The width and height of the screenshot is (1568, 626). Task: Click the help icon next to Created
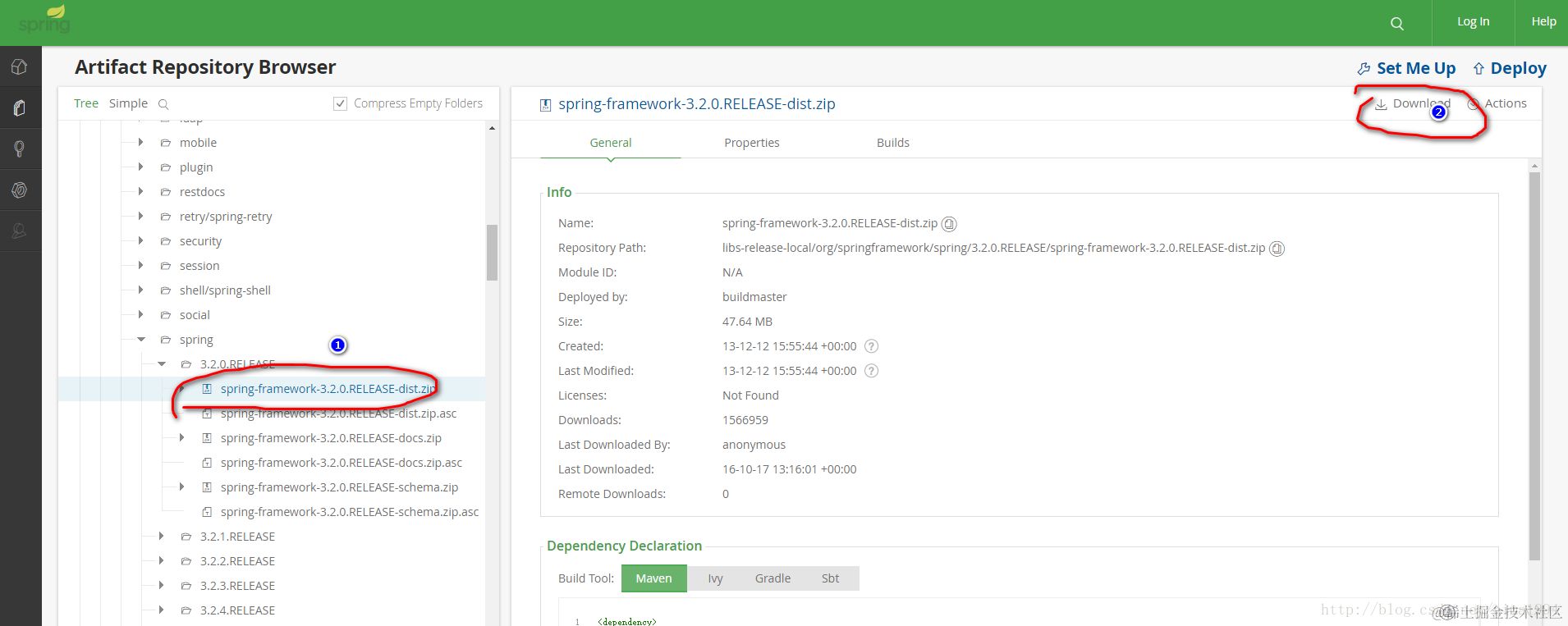tap(872, 346)
